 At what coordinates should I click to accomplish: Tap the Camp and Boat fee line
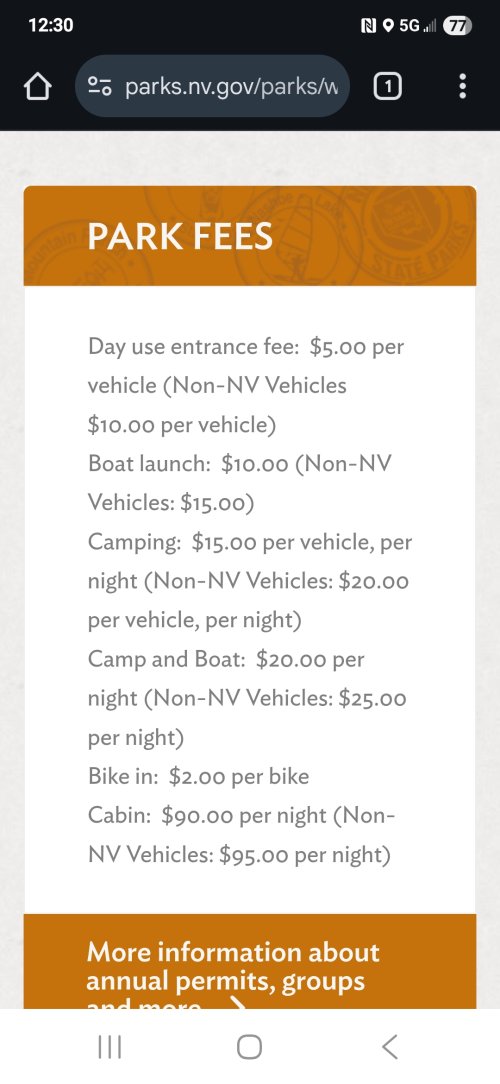[248, 698]
